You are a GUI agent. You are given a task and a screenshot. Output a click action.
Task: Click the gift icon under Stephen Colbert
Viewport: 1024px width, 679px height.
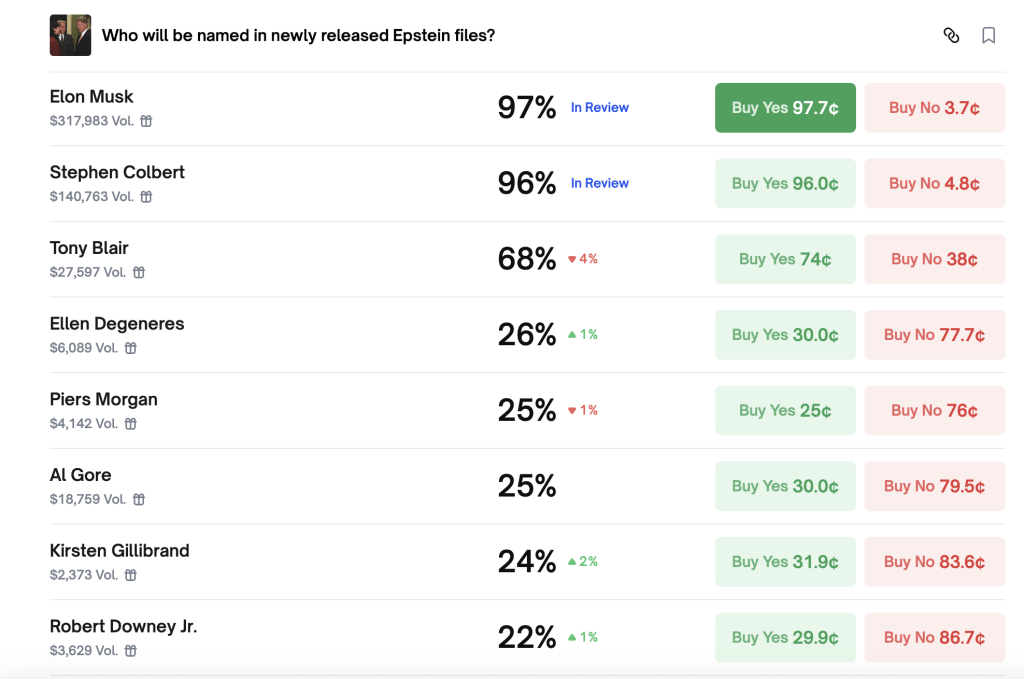146,197
